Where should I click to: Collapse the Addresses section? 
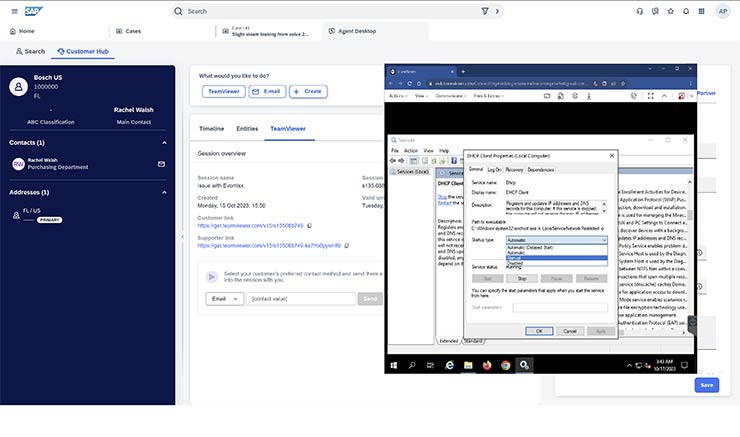163,192
